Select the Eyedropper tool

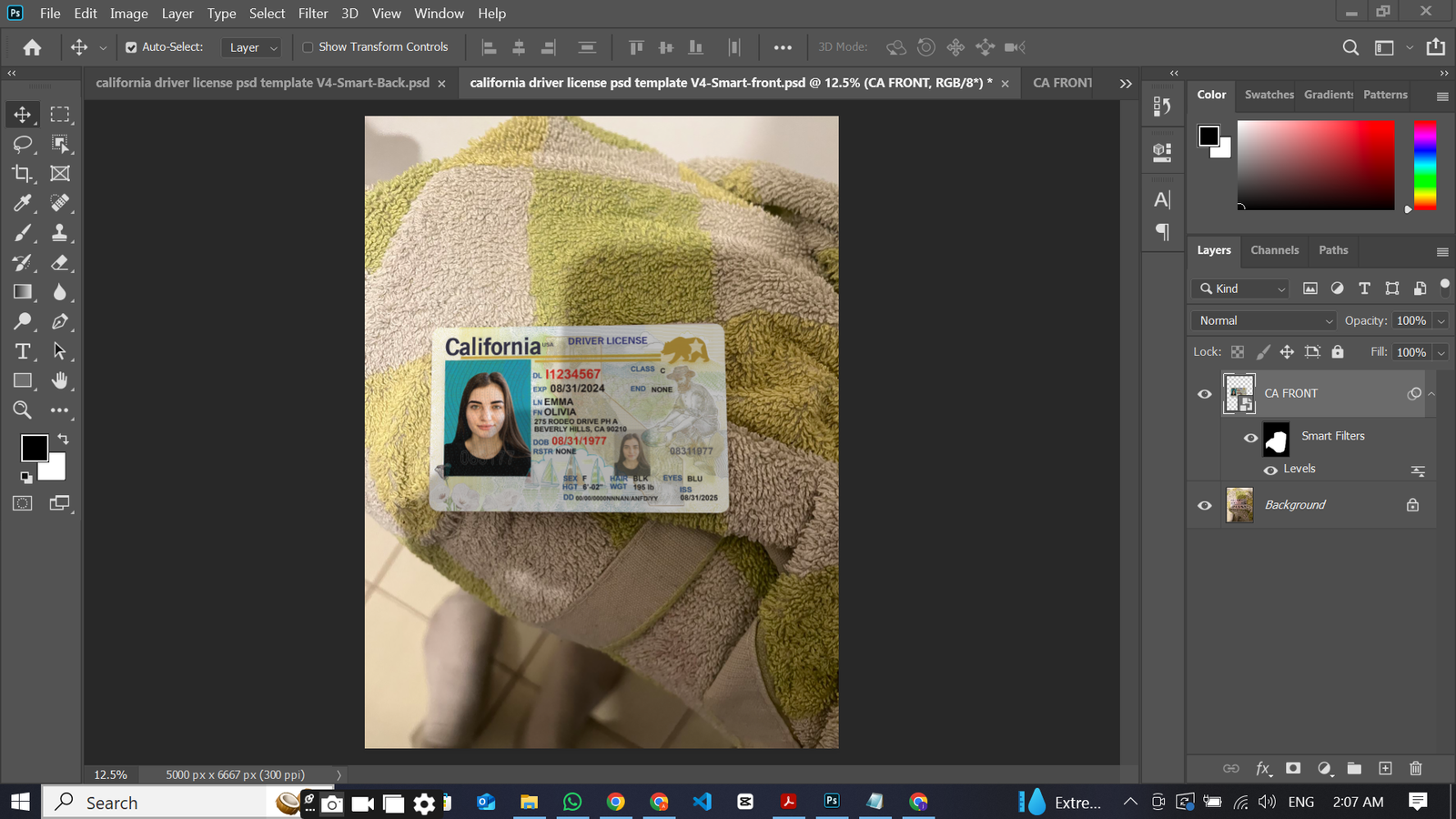(23, 203)
